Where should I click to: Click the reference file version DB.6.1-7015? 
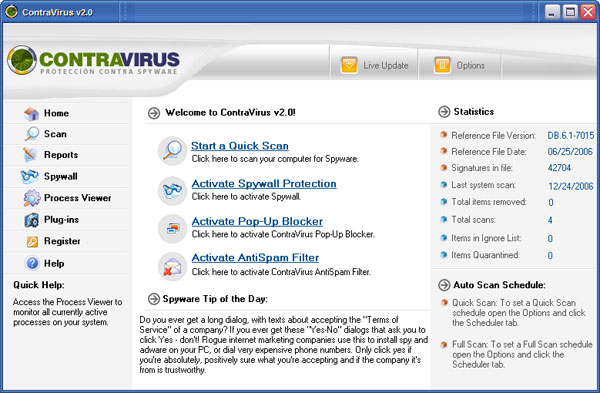tap(571, 135)
